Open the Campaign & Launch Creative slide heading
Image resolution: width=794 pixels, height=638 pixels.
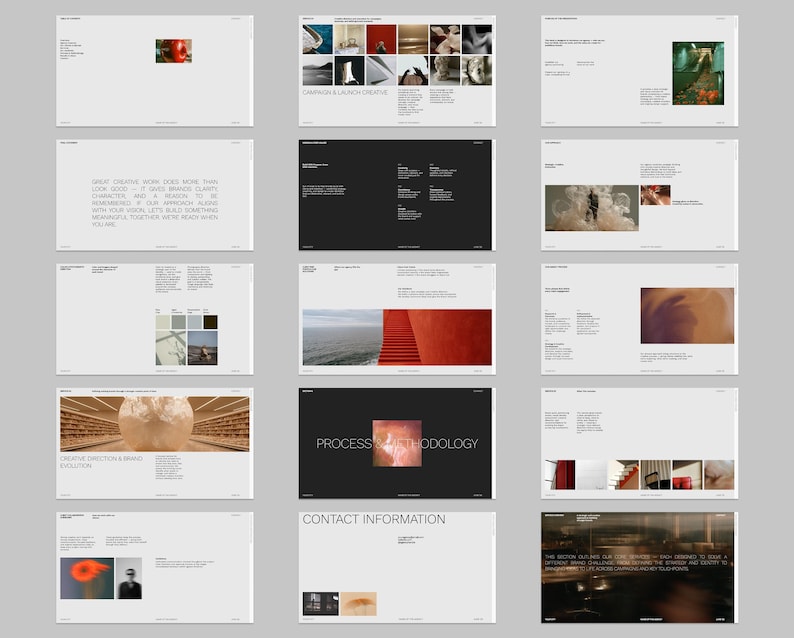pos(345,93)
